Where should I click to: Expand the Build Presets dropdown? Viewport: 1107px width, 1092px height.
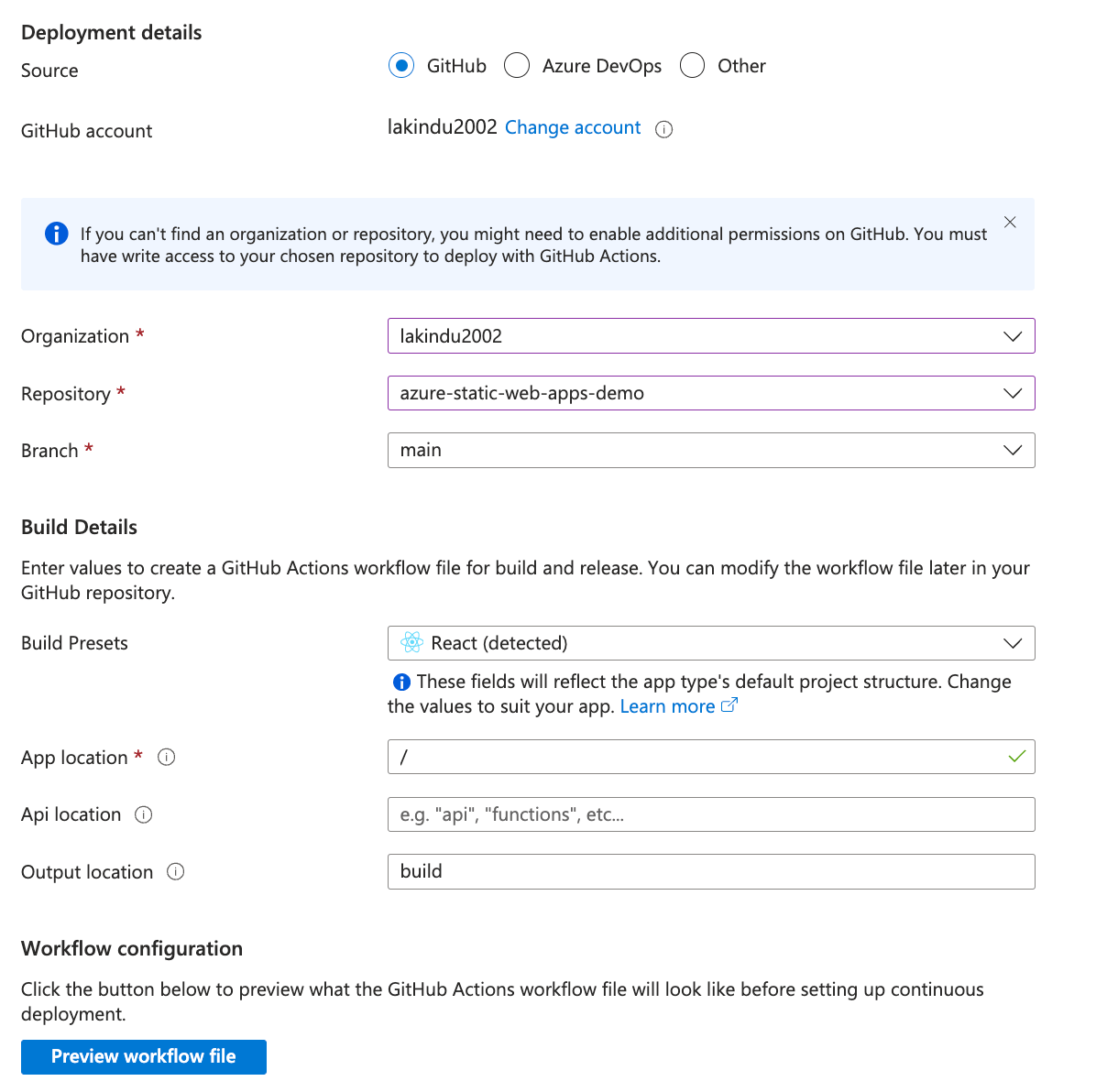click(711, 643)
